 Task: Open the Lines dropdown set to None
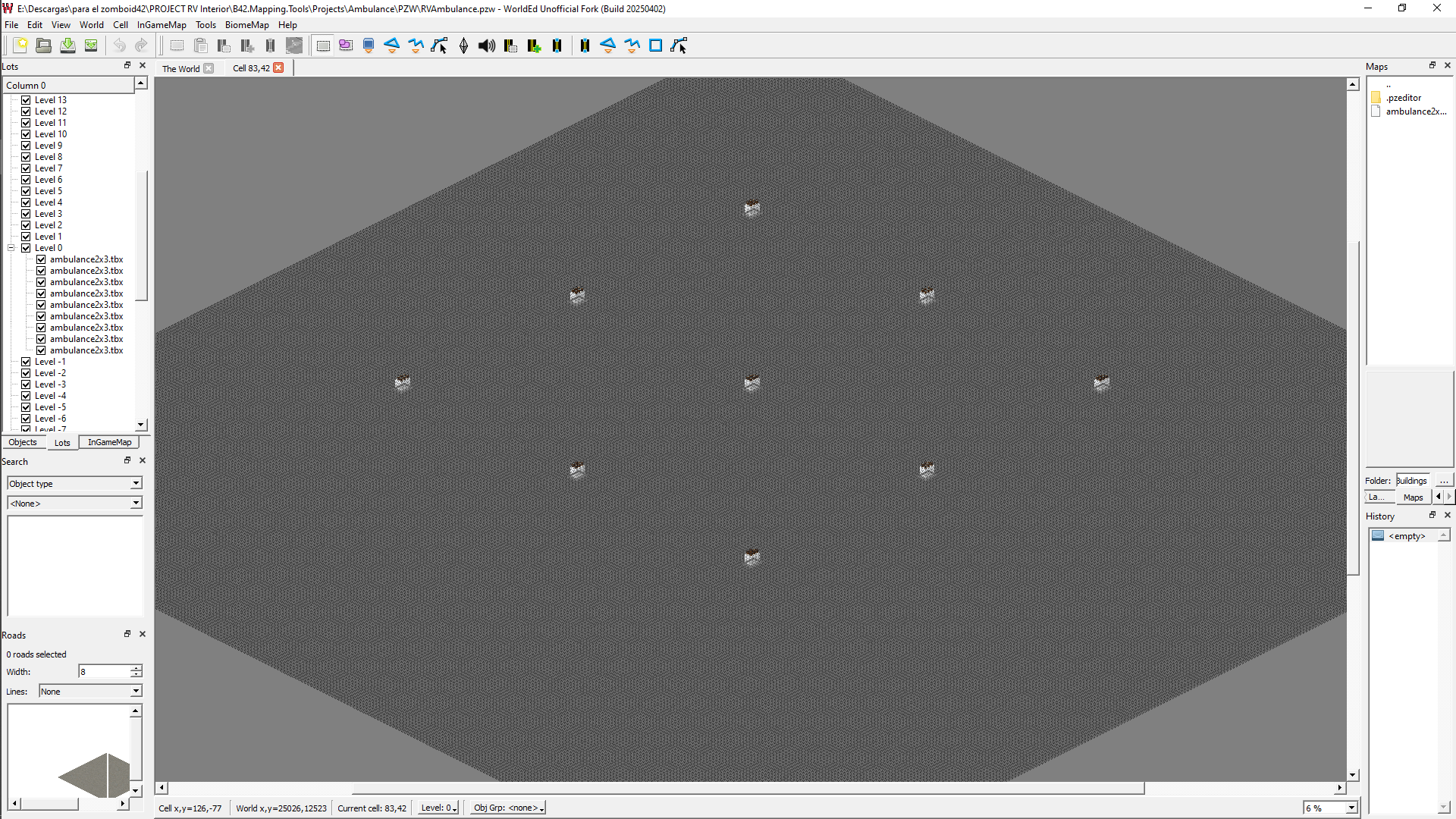90,691
